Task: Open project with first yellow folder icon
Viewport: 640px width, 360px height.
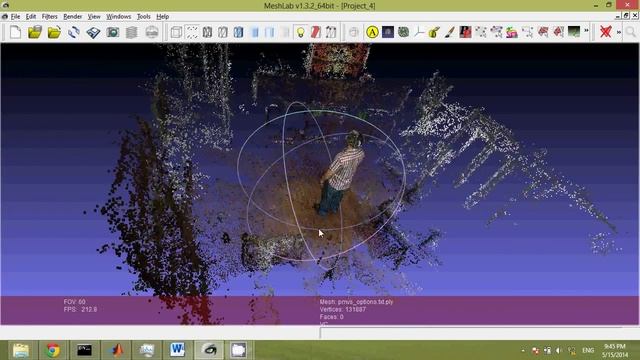Action: (35, 32)
